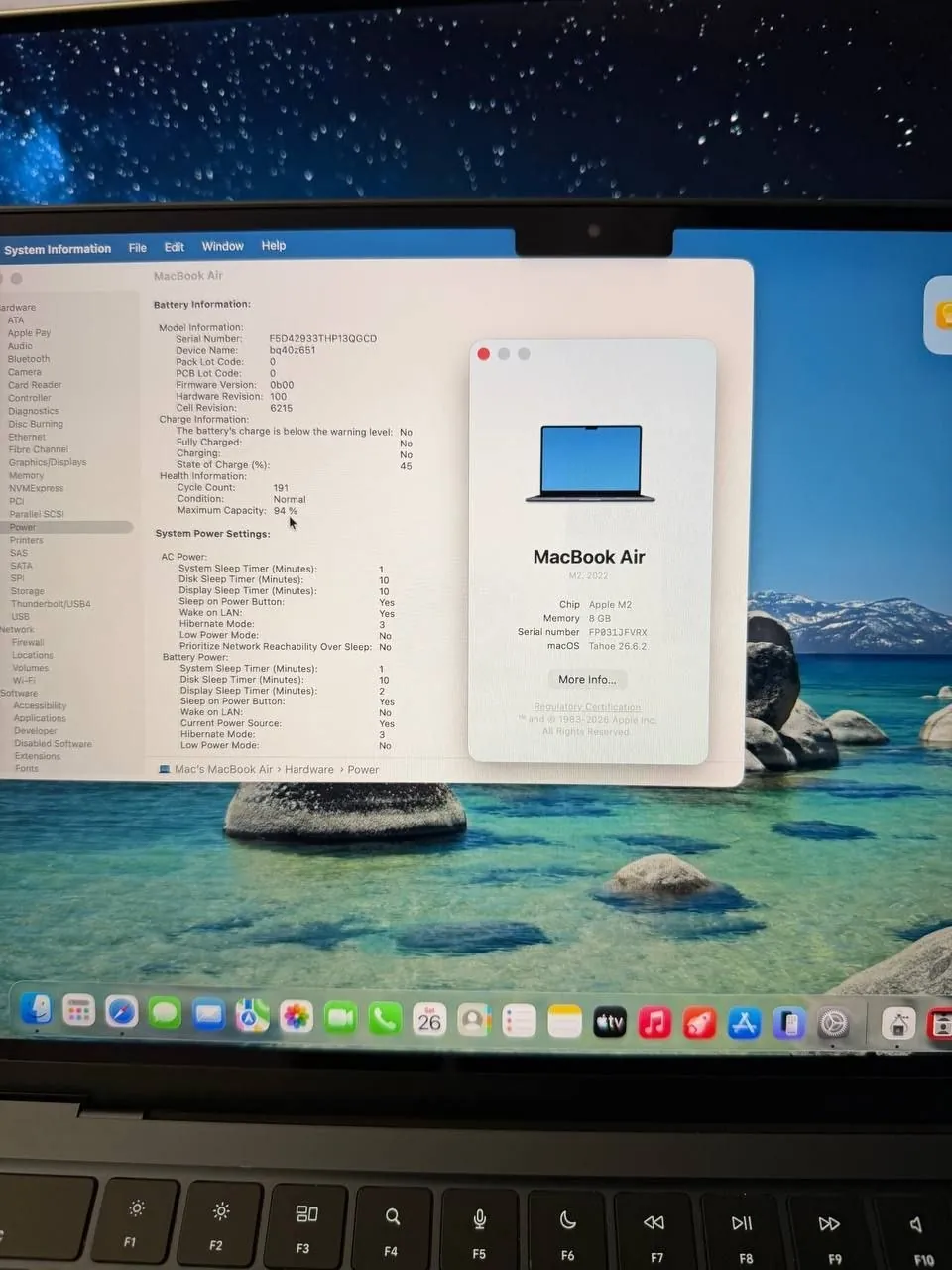This screenshot has width=952, height=1270.
Task: Select Camera in the sidebar
Action: point(25,372)
